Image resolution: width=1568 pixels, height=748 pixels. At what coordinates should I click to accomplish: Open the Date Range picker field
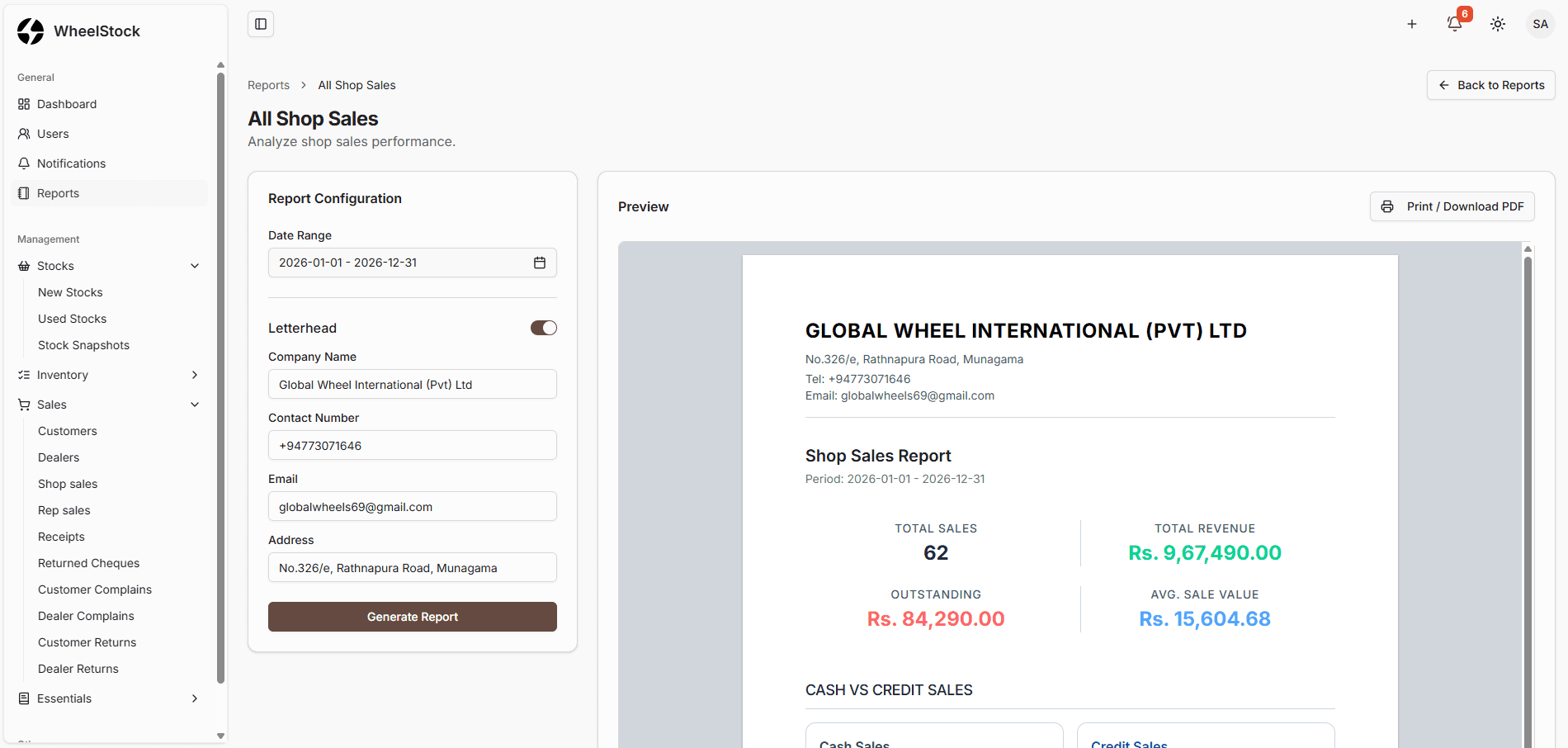[x=413, y=263]
